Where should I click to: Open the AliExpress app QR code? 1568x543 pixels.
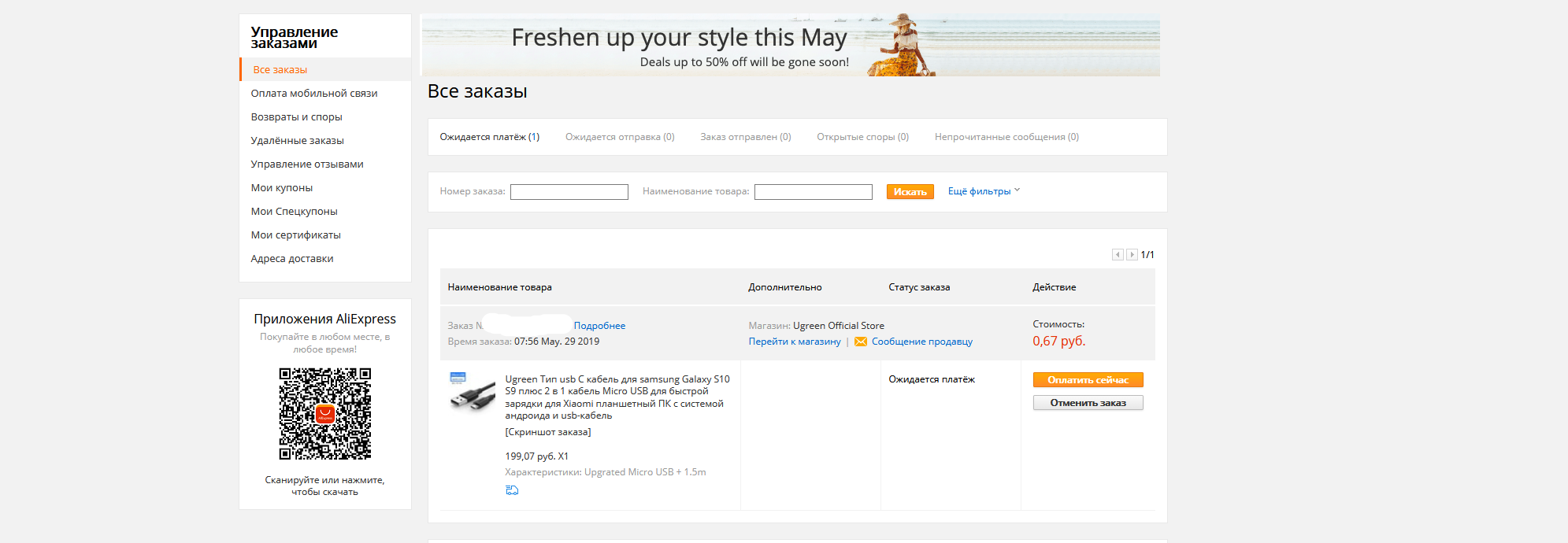[x=325, y=414]
